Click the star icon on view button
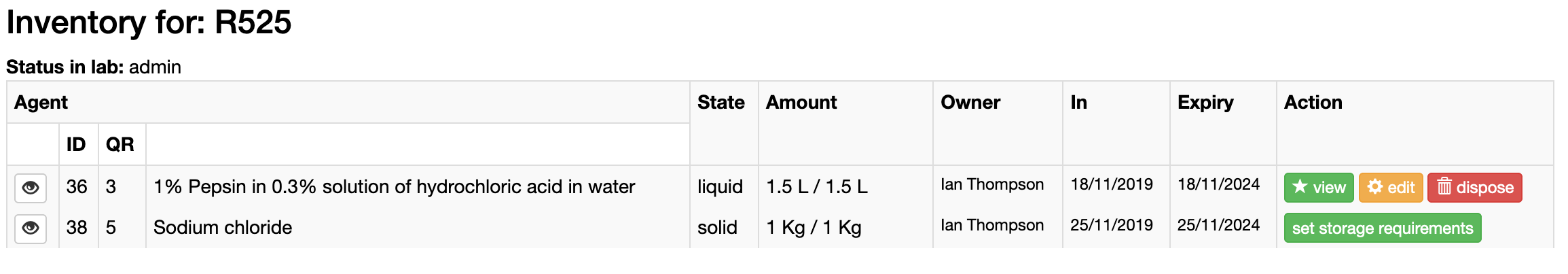Viewport: 1568px width, 274px height. [1300, 187]
